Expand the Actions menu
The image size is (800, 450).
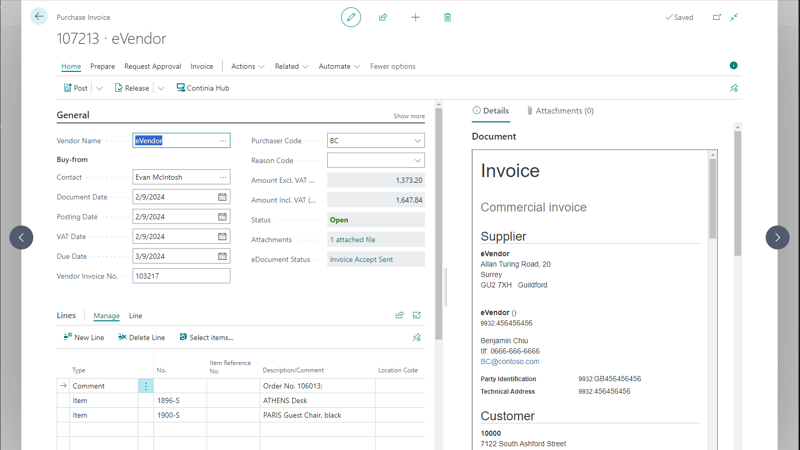247,66
